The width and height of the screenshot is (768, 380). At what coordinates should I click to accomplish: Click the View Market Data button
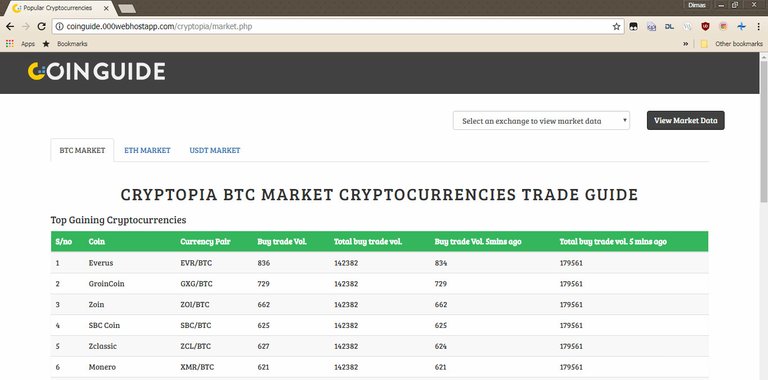tap(686, 120)
